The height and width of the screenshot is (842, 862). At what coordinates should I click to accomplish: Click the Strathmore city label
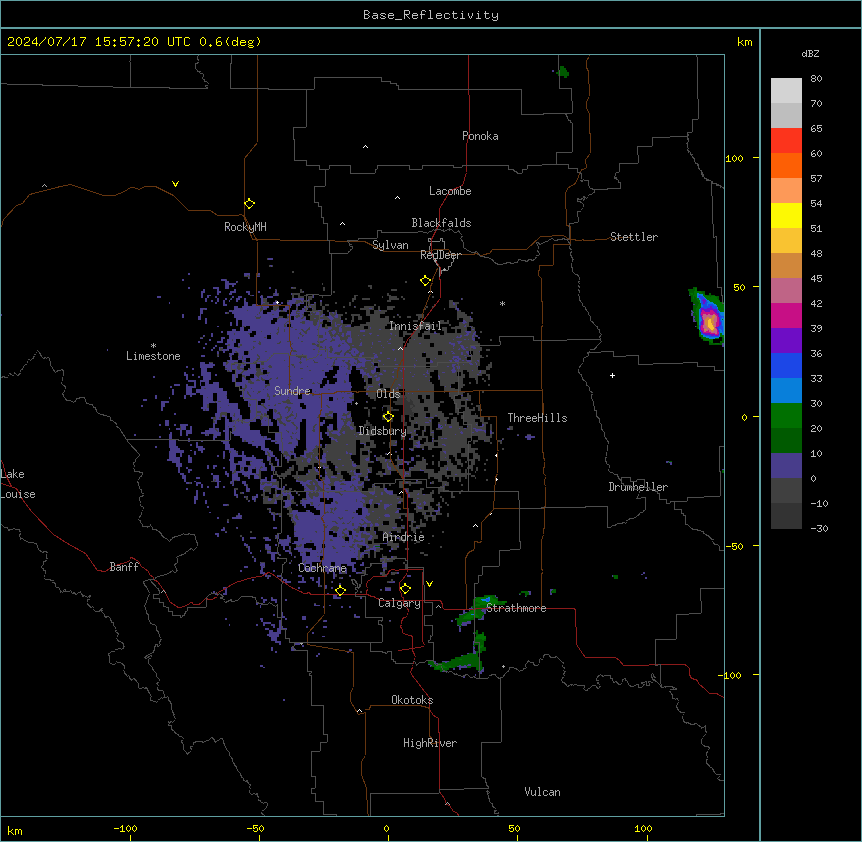click(517, 608)
